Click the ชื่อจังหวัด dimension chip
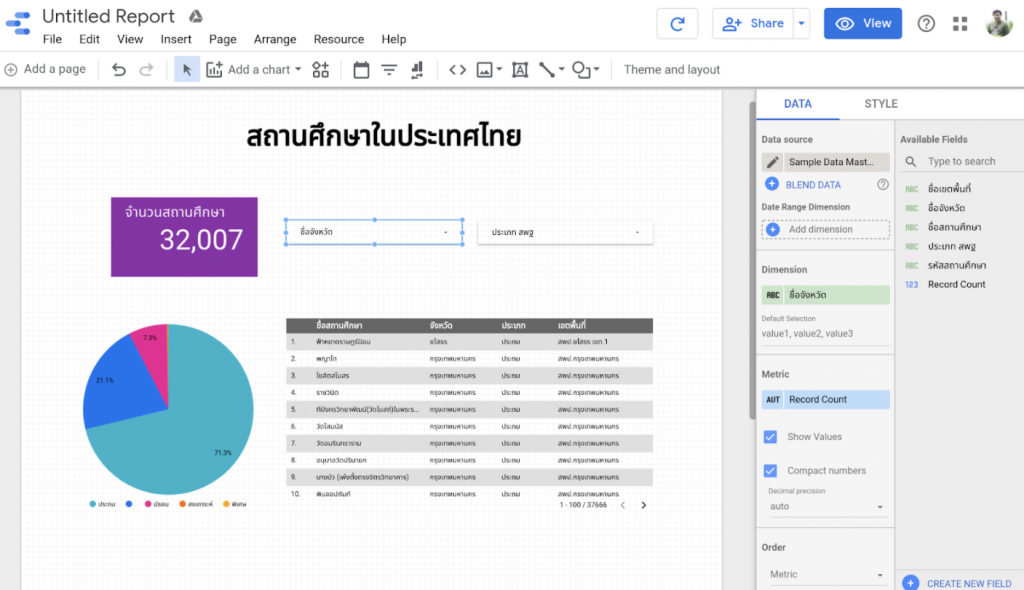The image size is (1024, 590). click(x=825, y=295)
